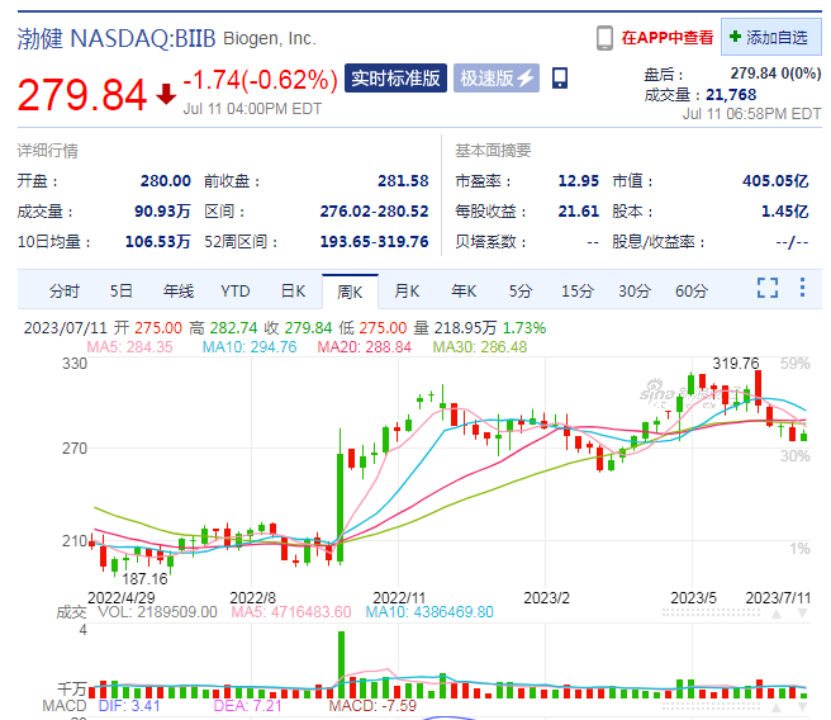Click the 详细行情 section heading
831x720 pixels.
[x=48, y=150]
